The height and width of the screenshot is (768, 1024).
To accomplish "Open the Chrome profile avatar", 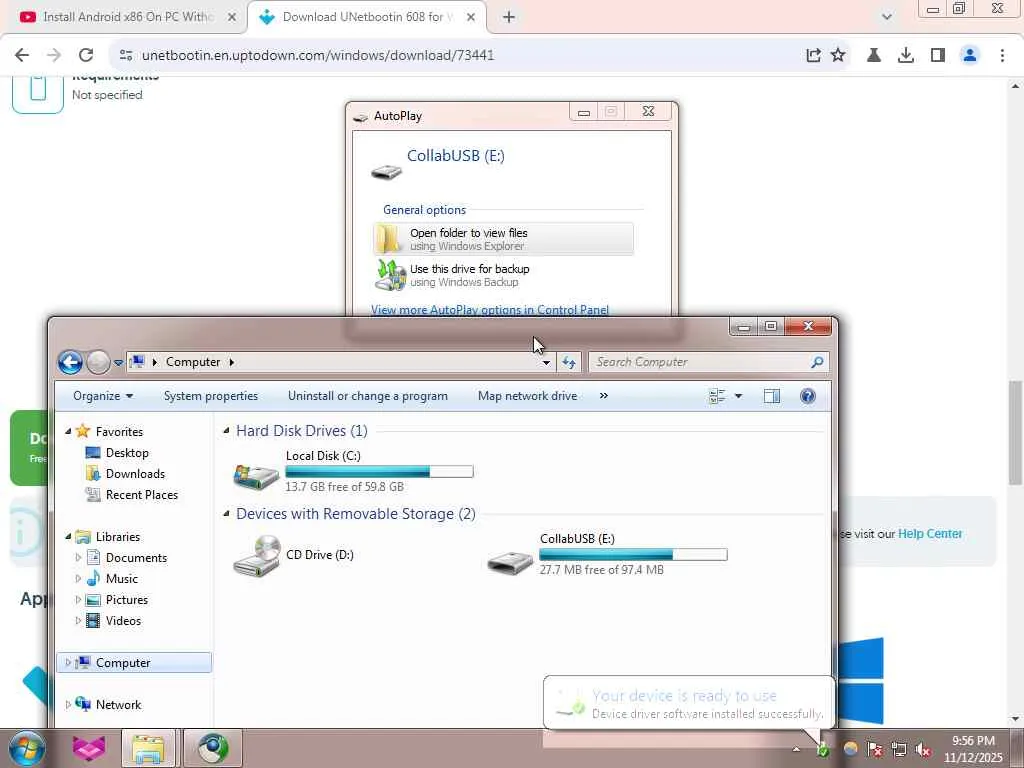I will point(970,55).
